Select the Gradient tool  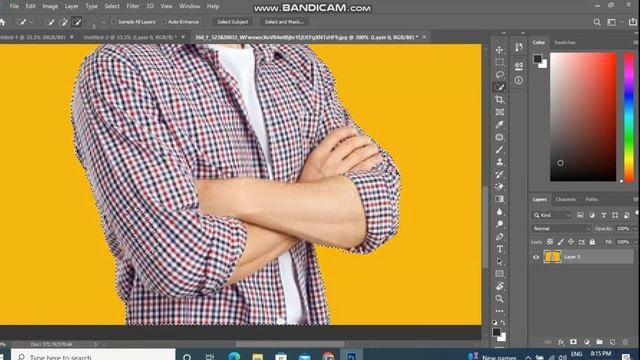tap(499, 199)
